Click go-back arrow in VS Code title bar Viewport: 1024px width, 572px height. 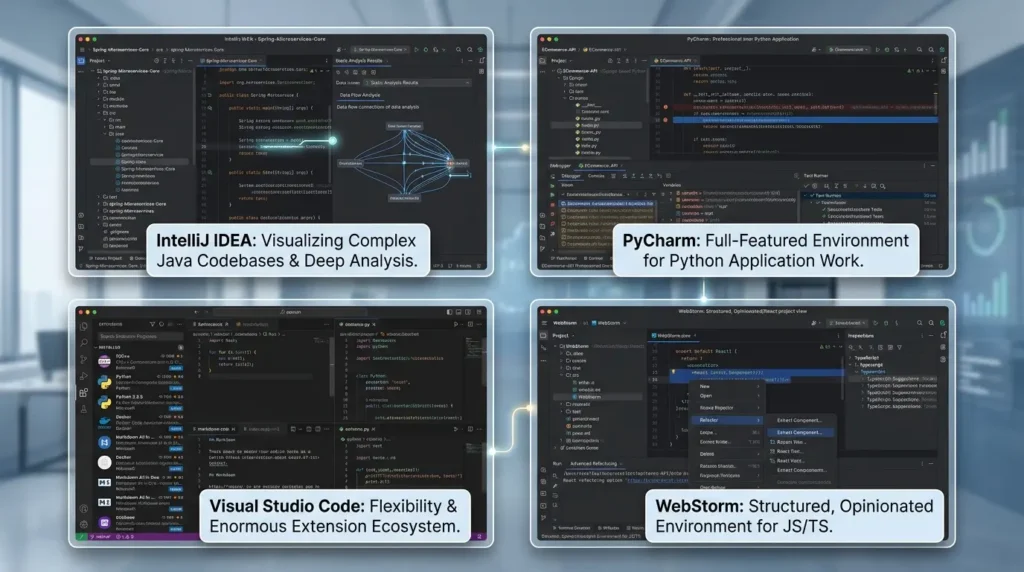[196, 312]
